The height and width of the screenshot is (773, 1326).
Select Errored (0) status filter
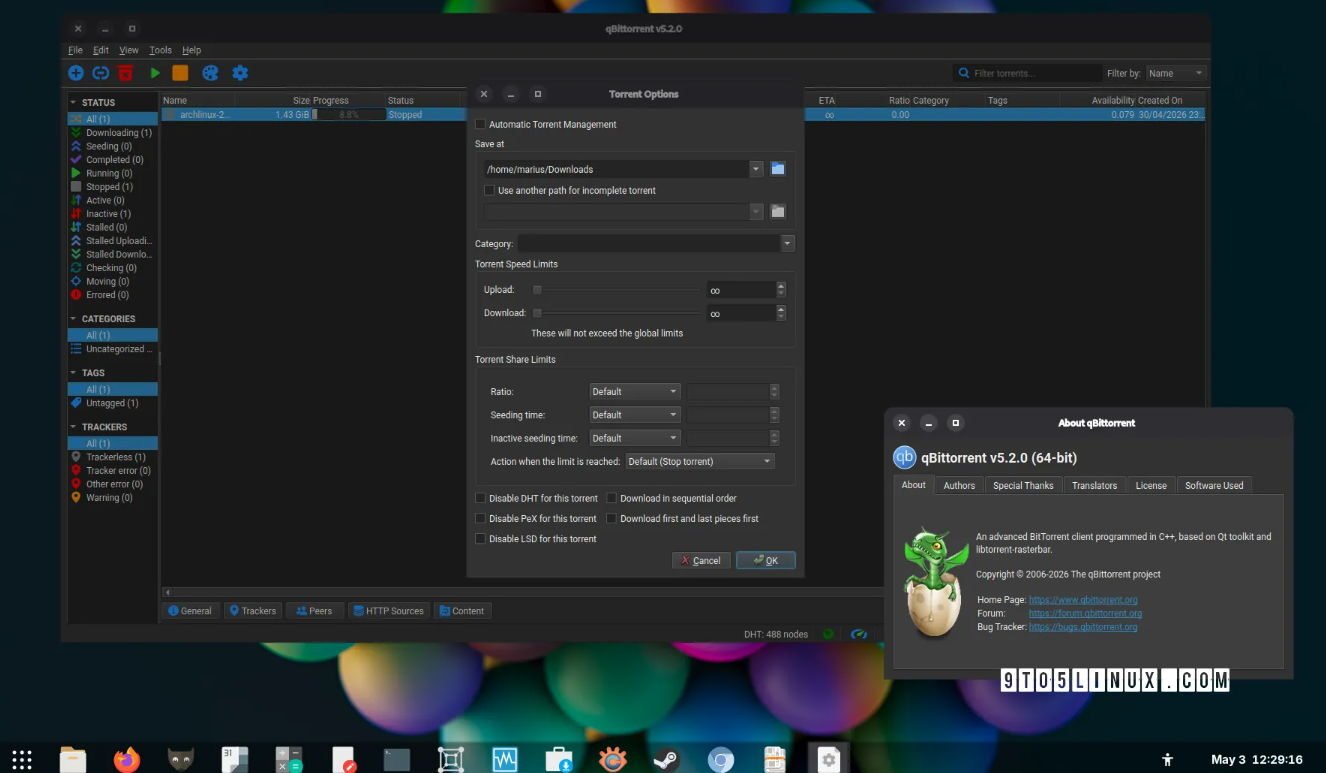(112, 295)
